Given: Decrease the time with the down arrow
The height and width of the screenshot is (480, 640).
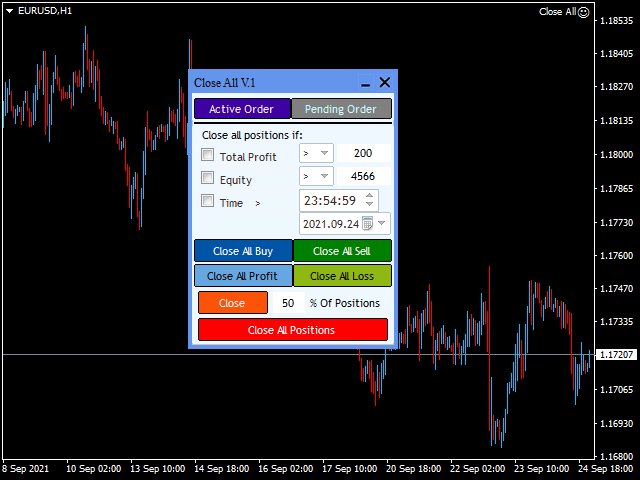Looking at the screenshot, I should click(370, 204).
